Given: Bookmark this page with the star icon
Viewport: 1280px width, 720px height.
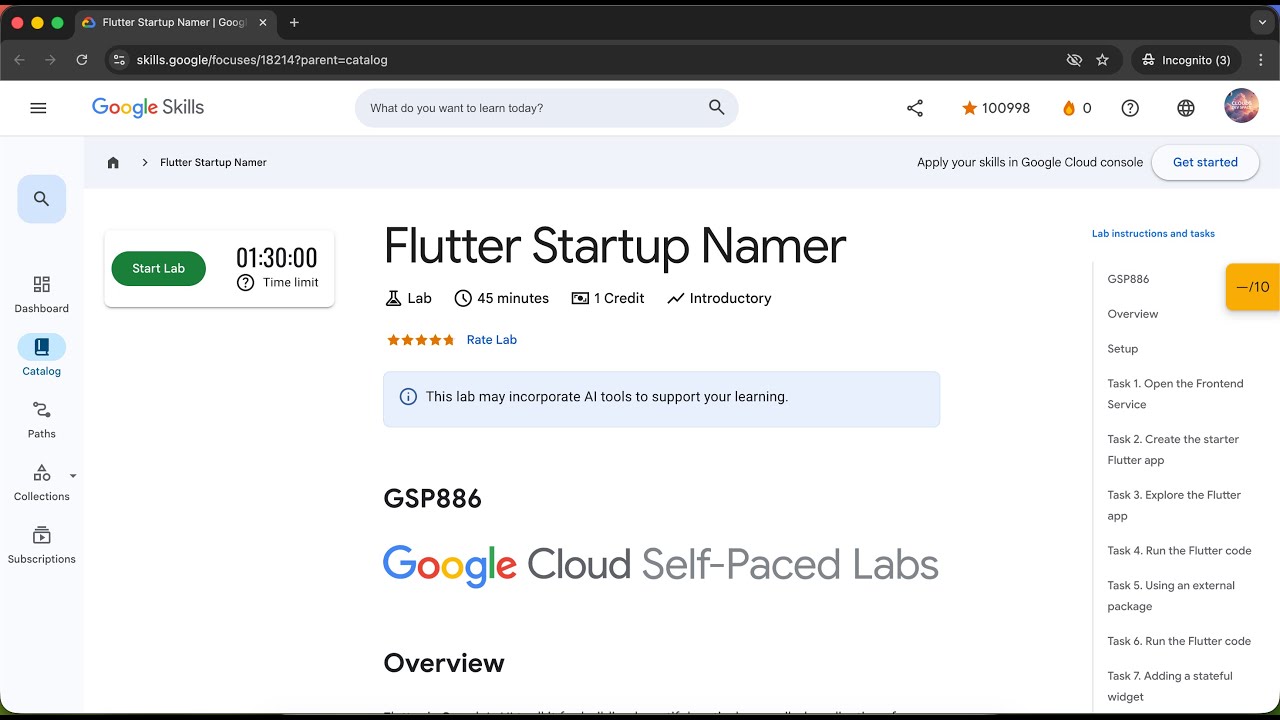Looking at the screenshot, I should (x=1102, y=60).
